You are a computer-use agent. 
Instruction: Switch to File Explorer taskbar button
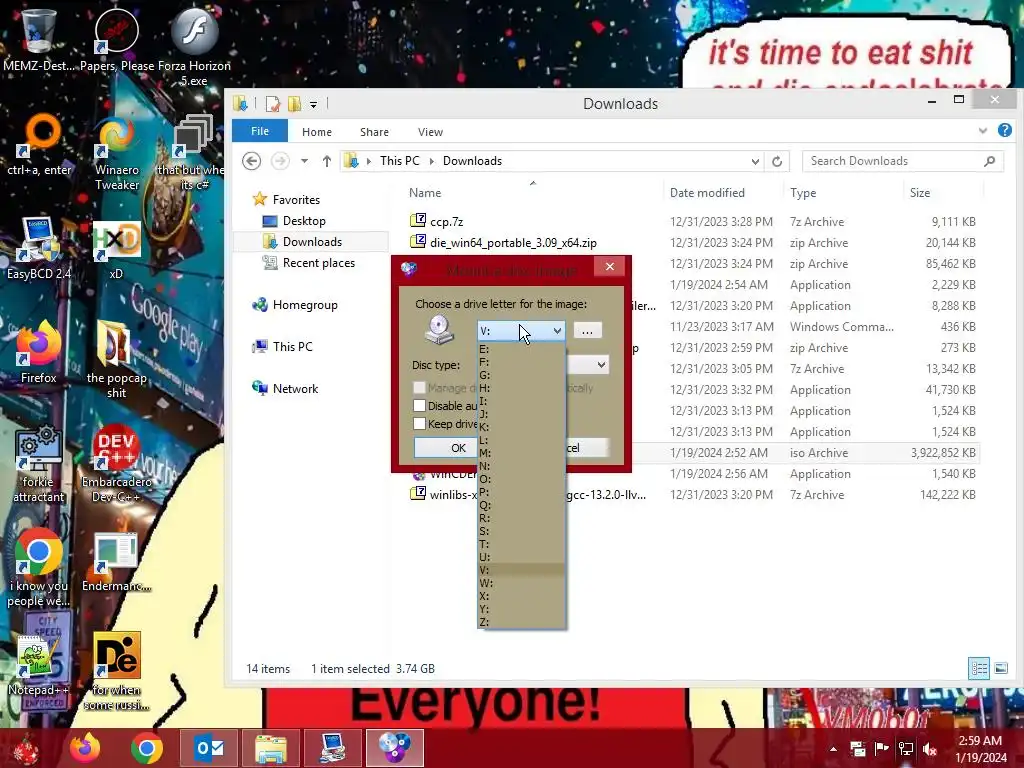[x=271, y=748]
